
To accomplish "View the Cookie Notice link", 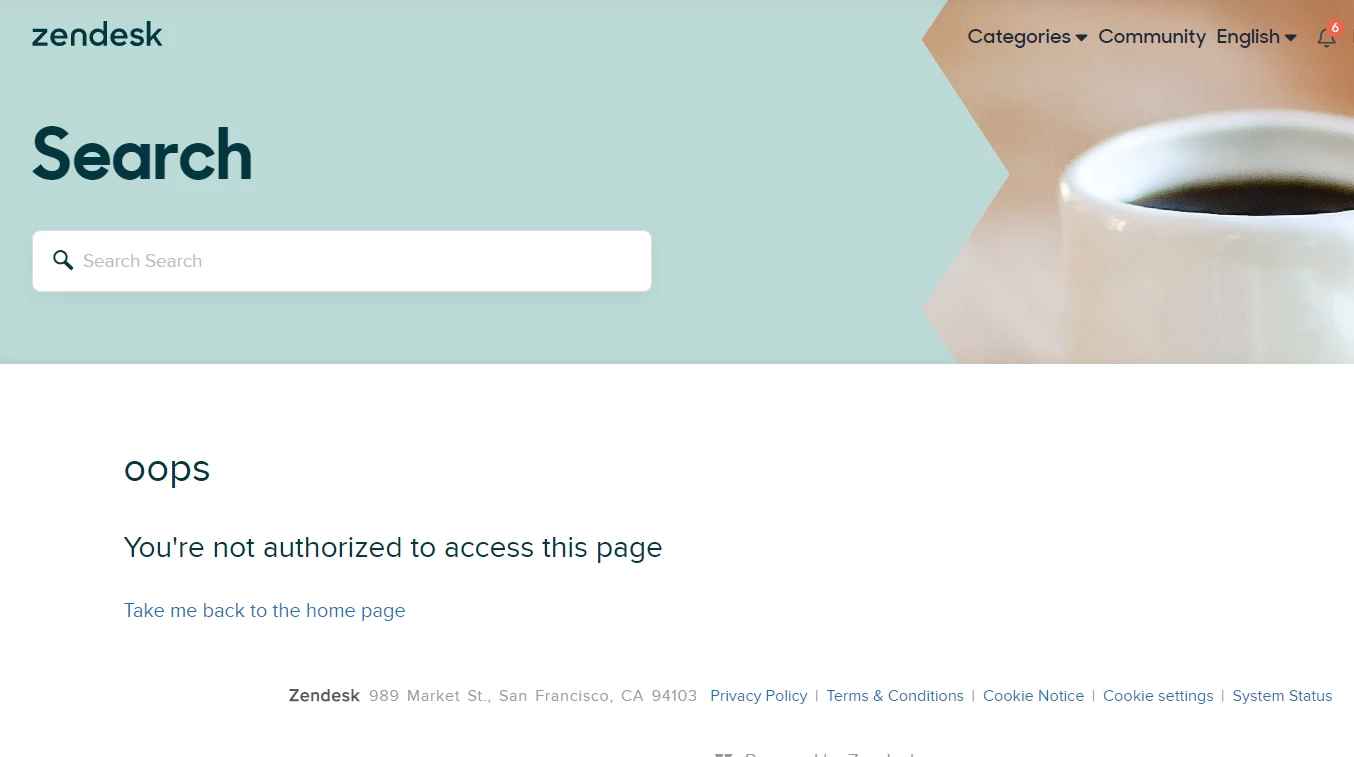I will [x=1033, y=696].
